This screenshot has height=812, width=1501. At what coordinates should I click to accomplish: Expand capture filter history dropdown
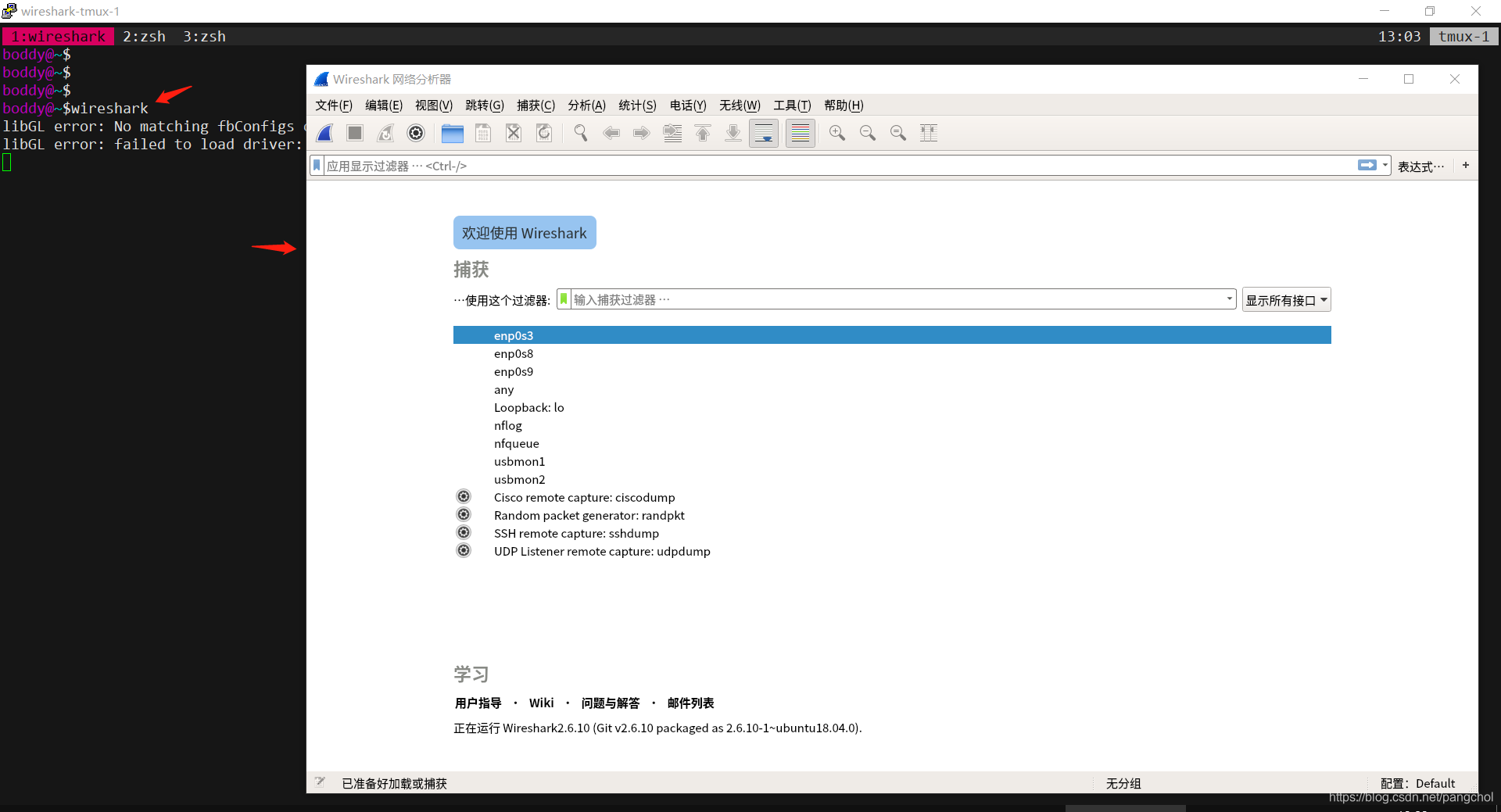[1229, 299]
